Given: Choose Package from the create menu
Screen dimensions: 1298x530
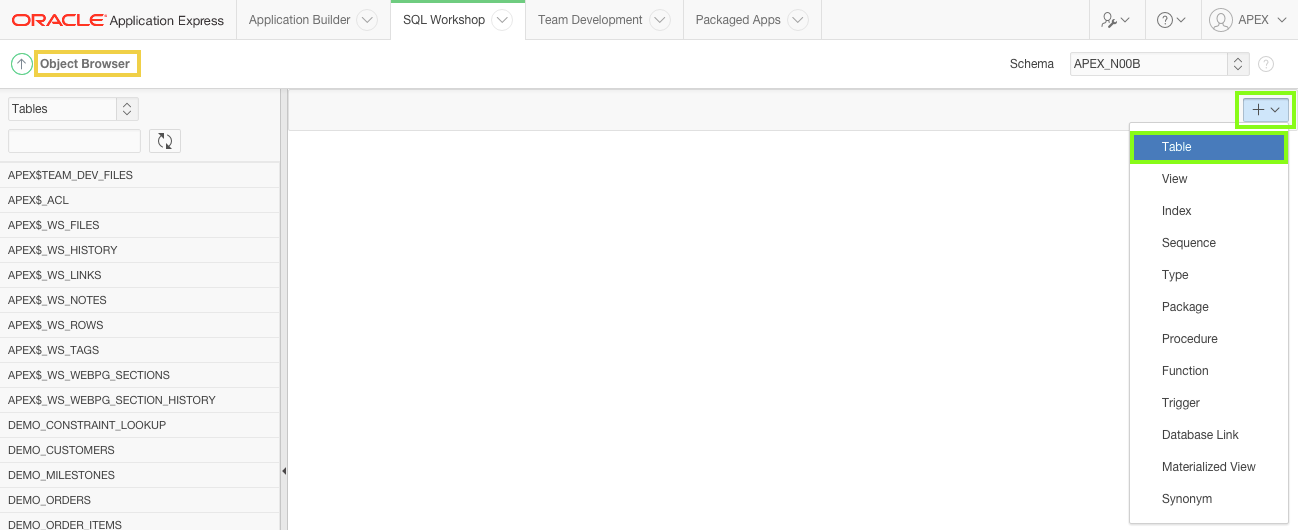Looking at the screenshot, I should click(1208, 307).
